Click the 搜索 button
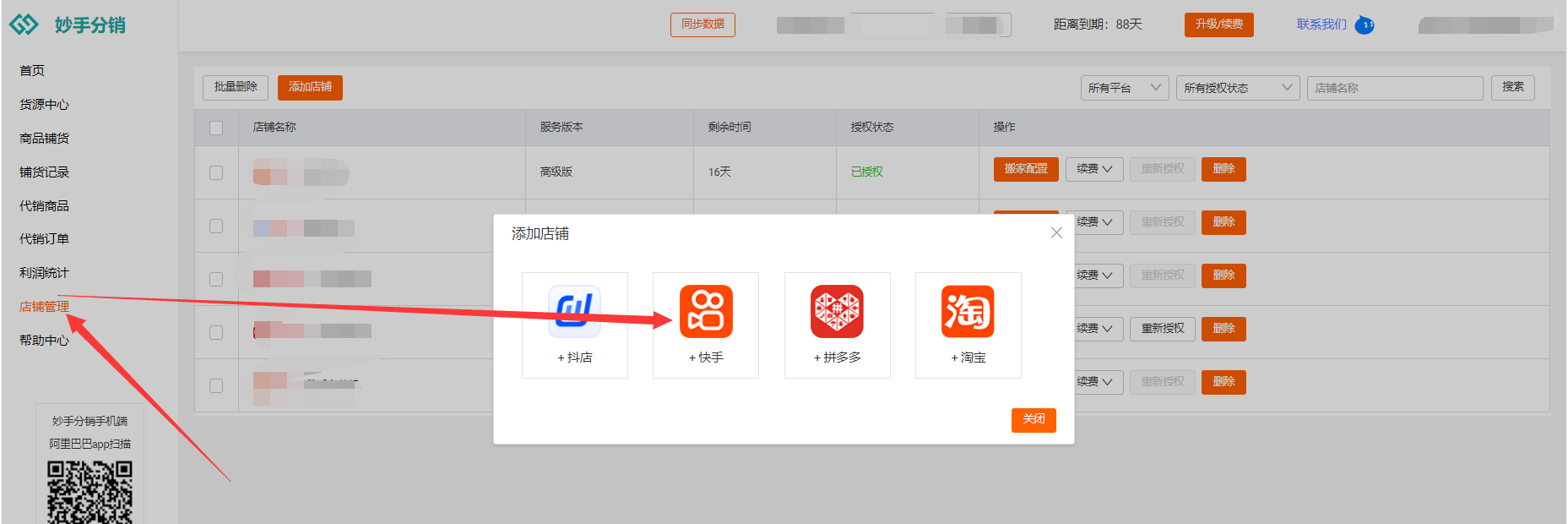Viewport: 1568px width, 524px height. click(x=1513, y=87)
